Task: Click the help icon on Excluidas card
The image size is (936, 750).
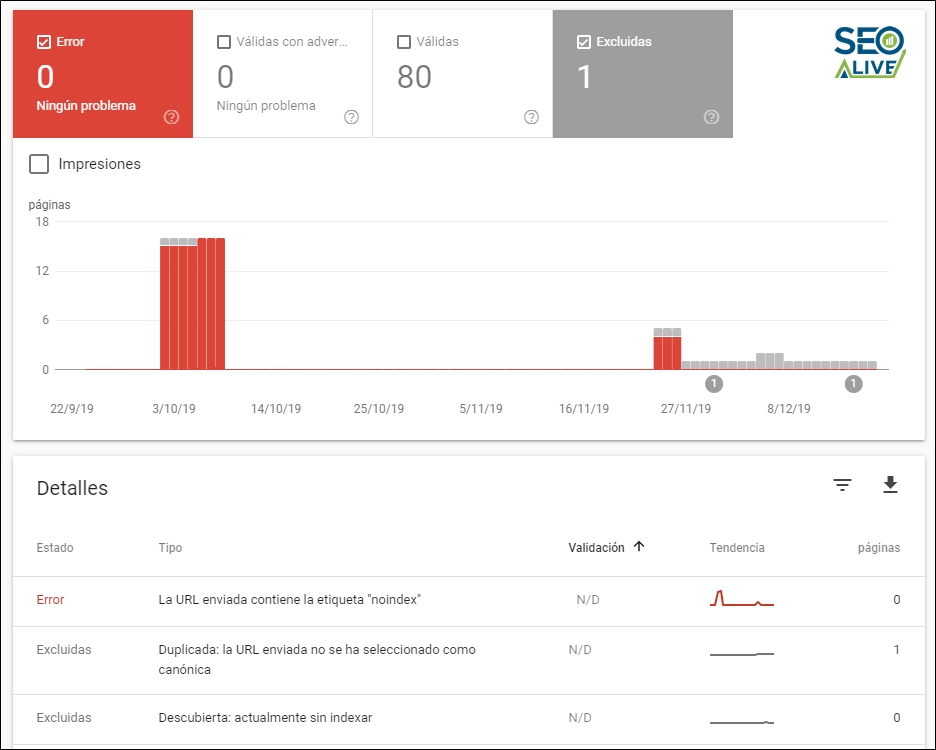Action: coord(711,117)
